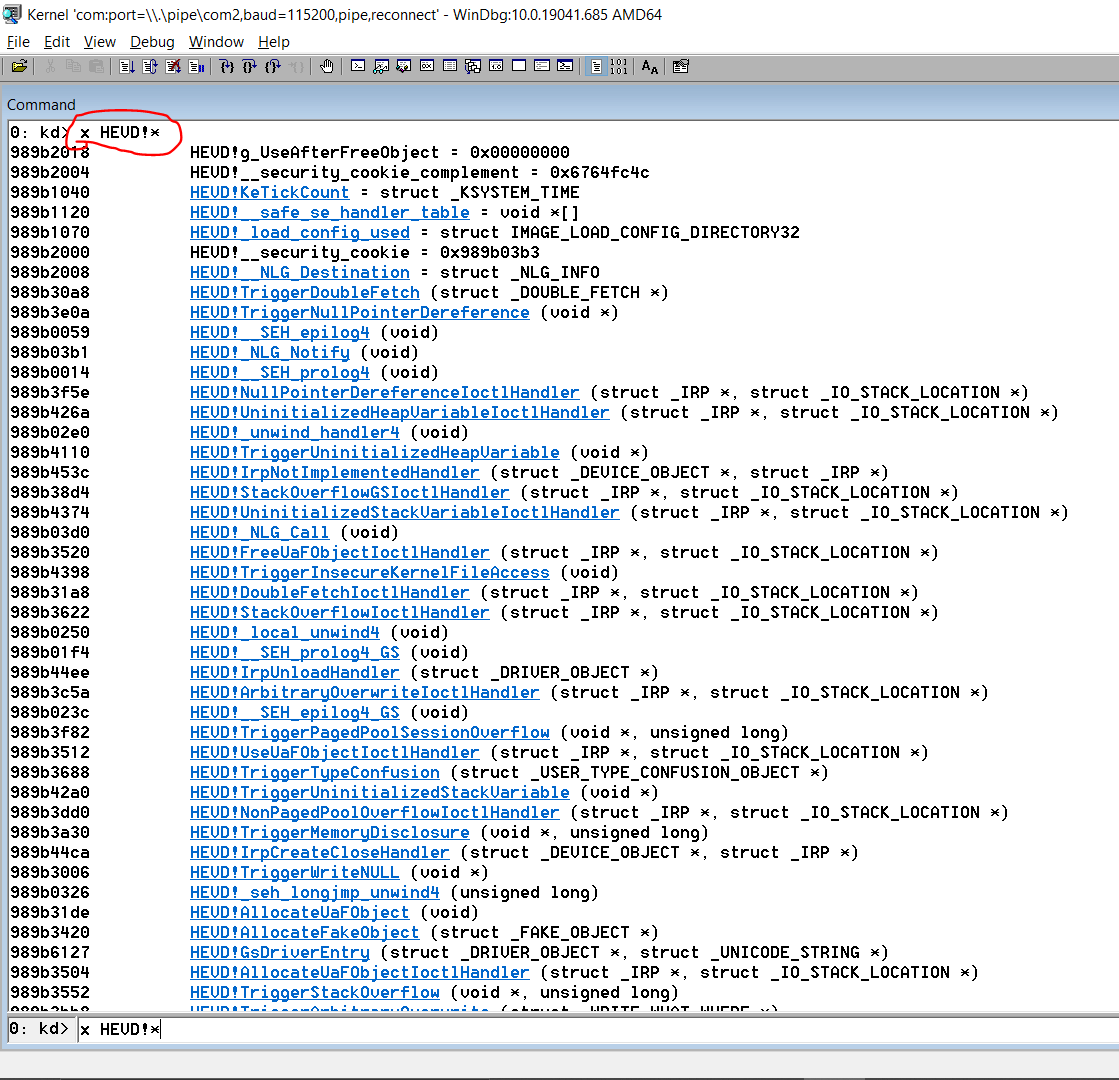Click the HEVD!TriggerMemoryDisclosure link
The image size is (1119, 1080).
[x=330, y=832]
